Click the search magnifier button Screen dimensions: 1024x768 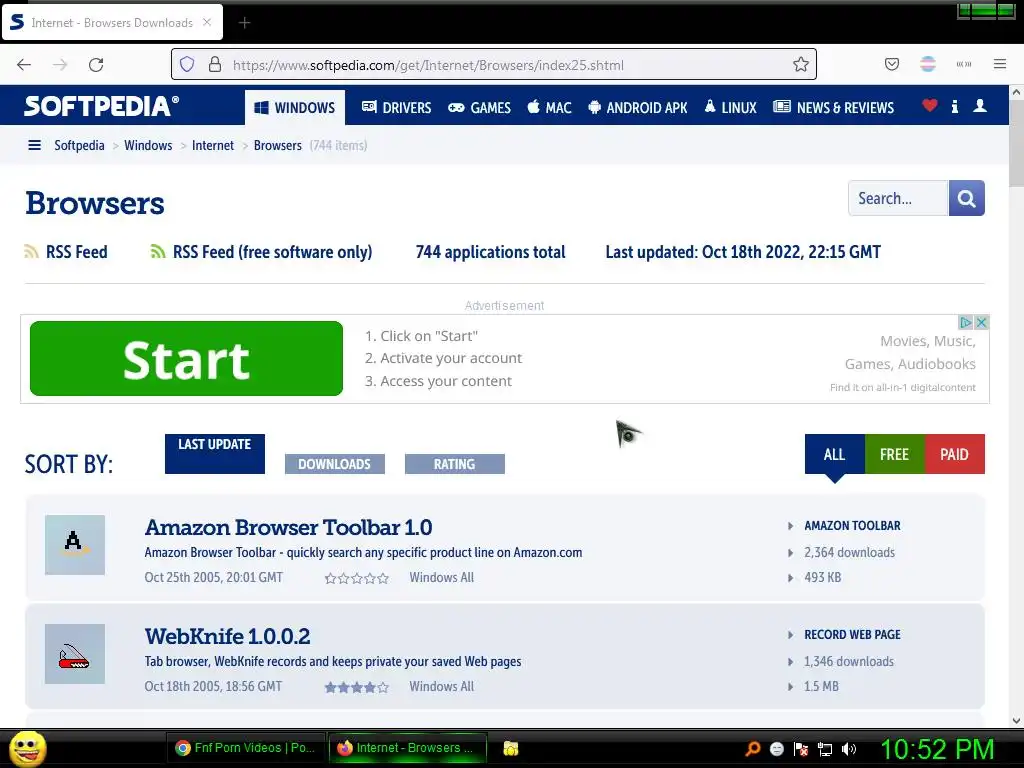967,198
